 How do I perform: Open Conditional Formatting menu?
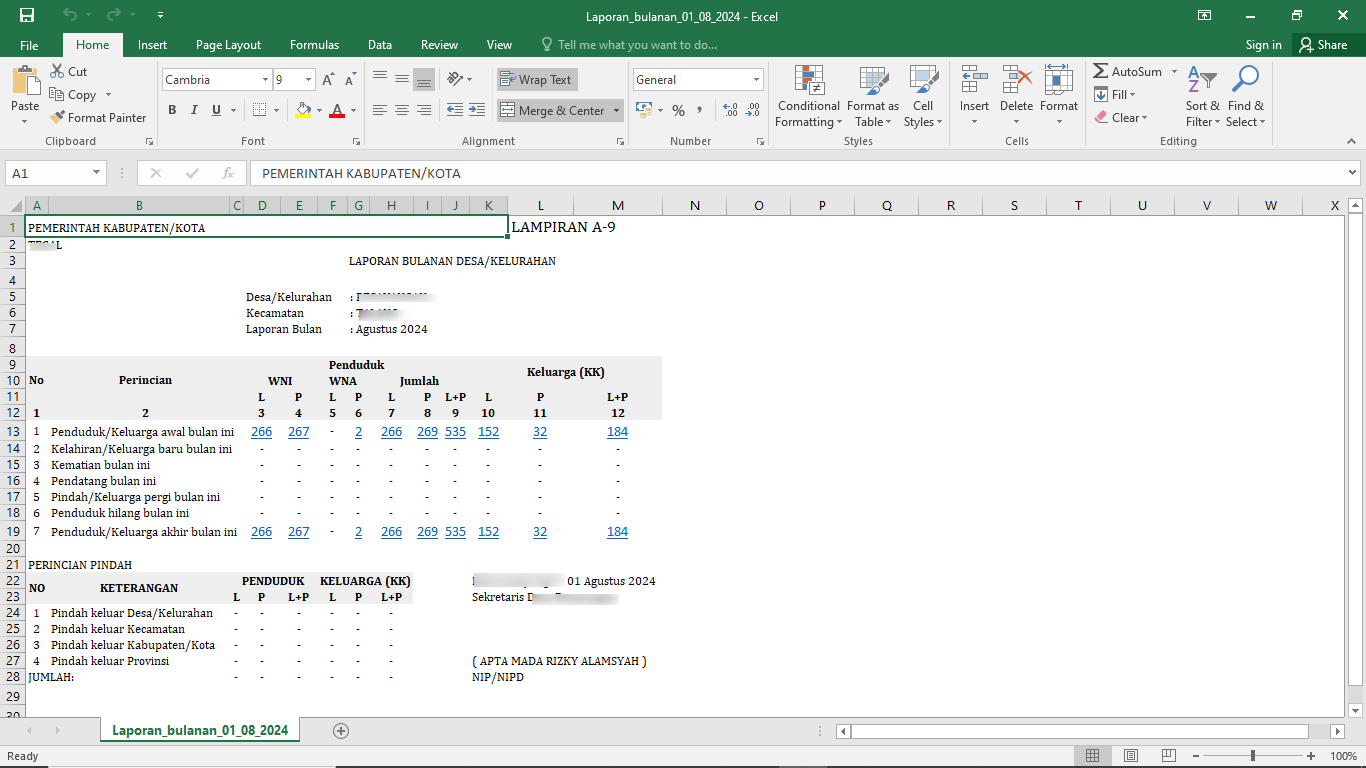click(x=809, y=97)
